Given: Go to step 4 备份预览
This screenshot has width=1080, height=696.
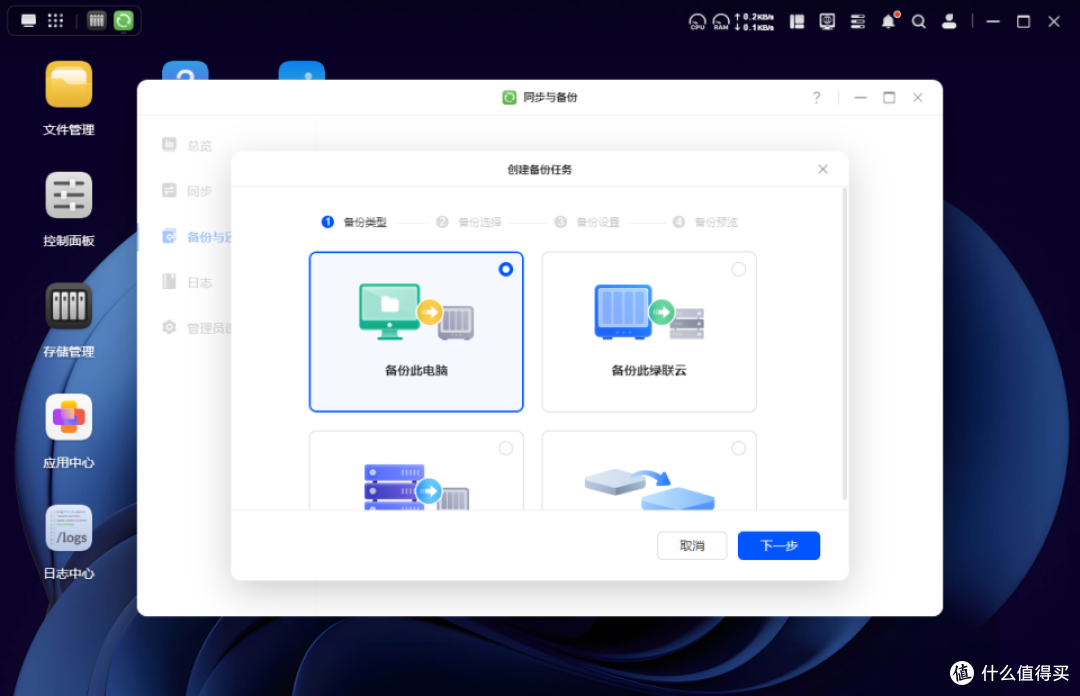Looking at the screenshot, I should (x=705, y=222).
